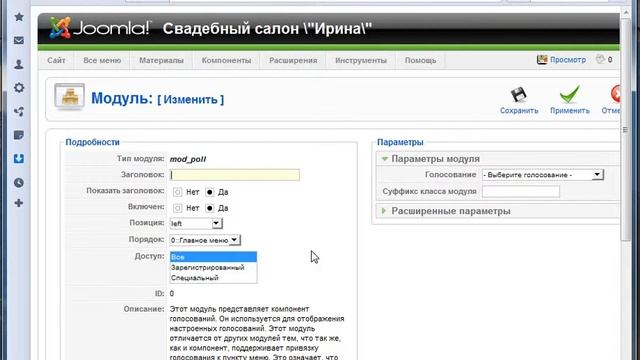Image resolution: width=640 pixels, height=360 pixels.
Task: Click the plus add-panel icon in sidebar
Action: tap(19, 203)
